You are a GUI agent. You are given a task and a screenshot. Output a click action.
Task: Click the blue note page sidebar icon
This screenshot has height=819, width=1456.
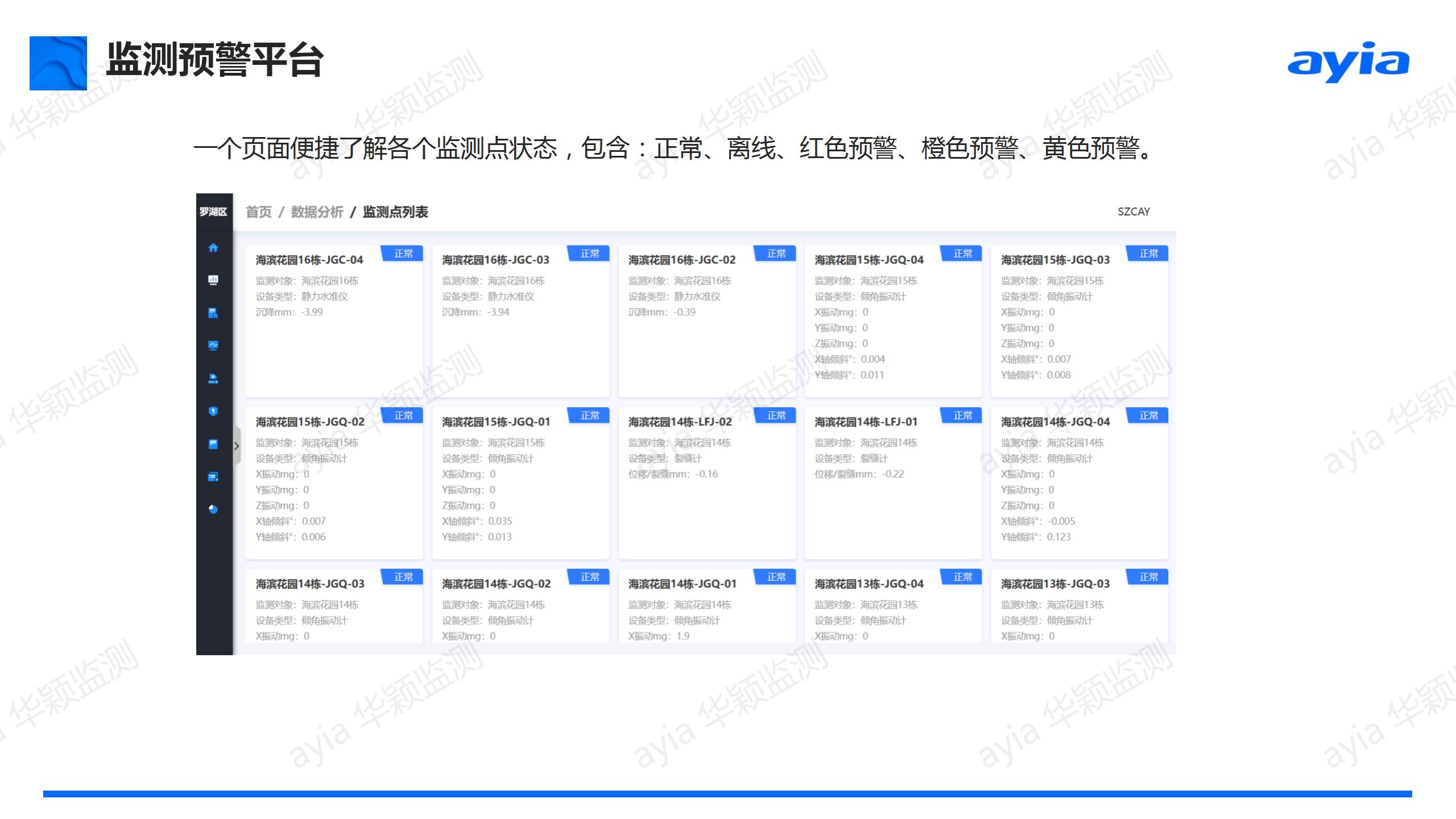click(x=213, y=444)
